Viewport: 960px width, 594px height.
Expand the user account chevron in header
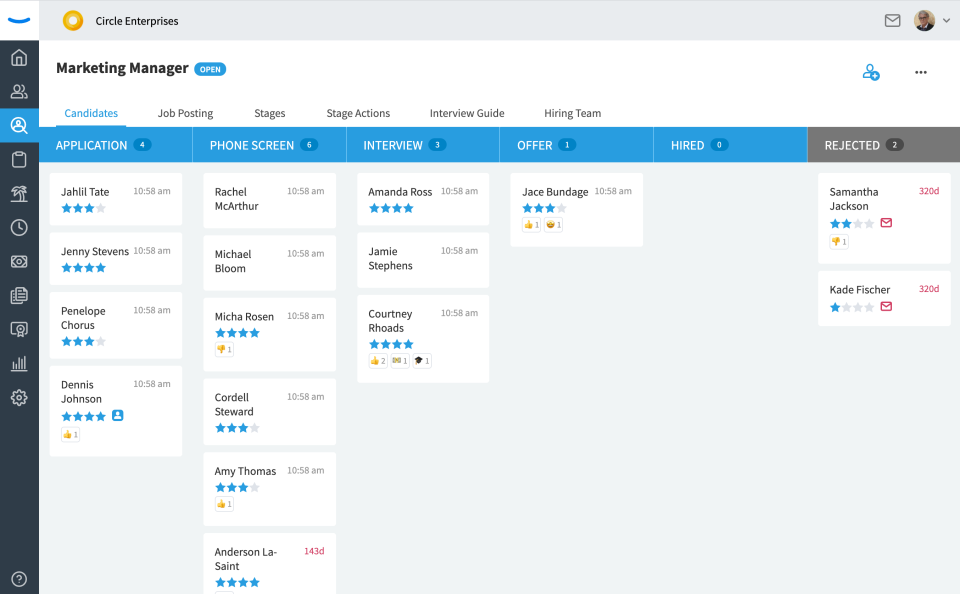(946, 20)
